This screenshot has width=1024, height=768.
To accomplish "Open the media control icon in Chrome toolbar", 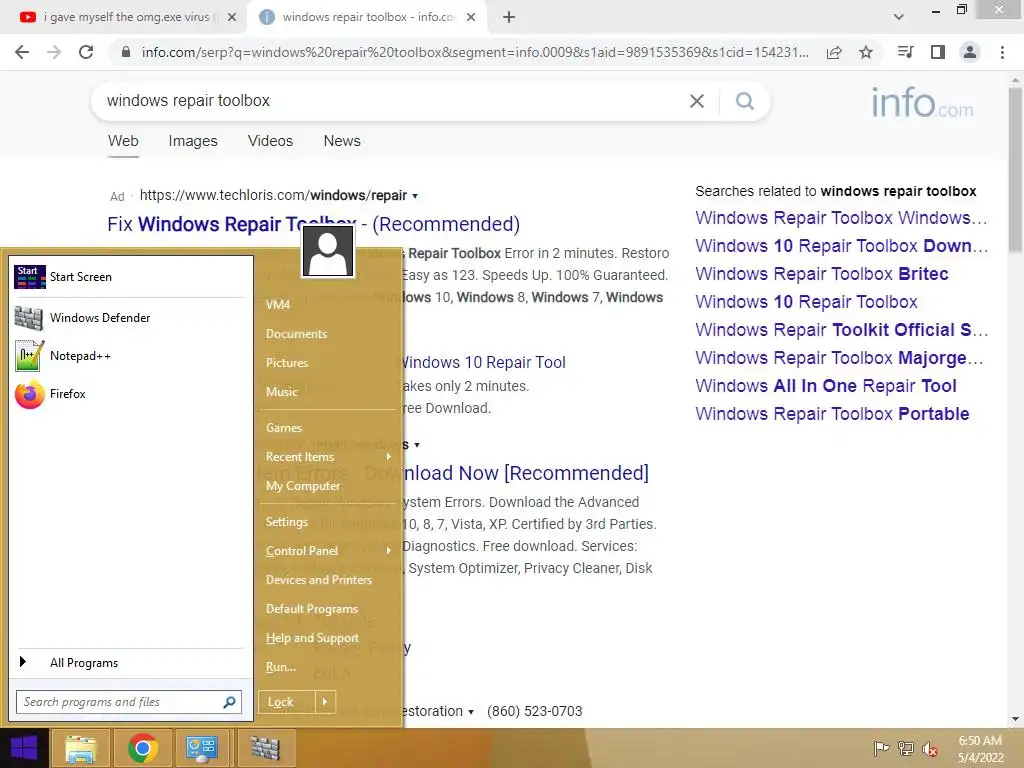I will pyautogui.click(x=905, y=52).
